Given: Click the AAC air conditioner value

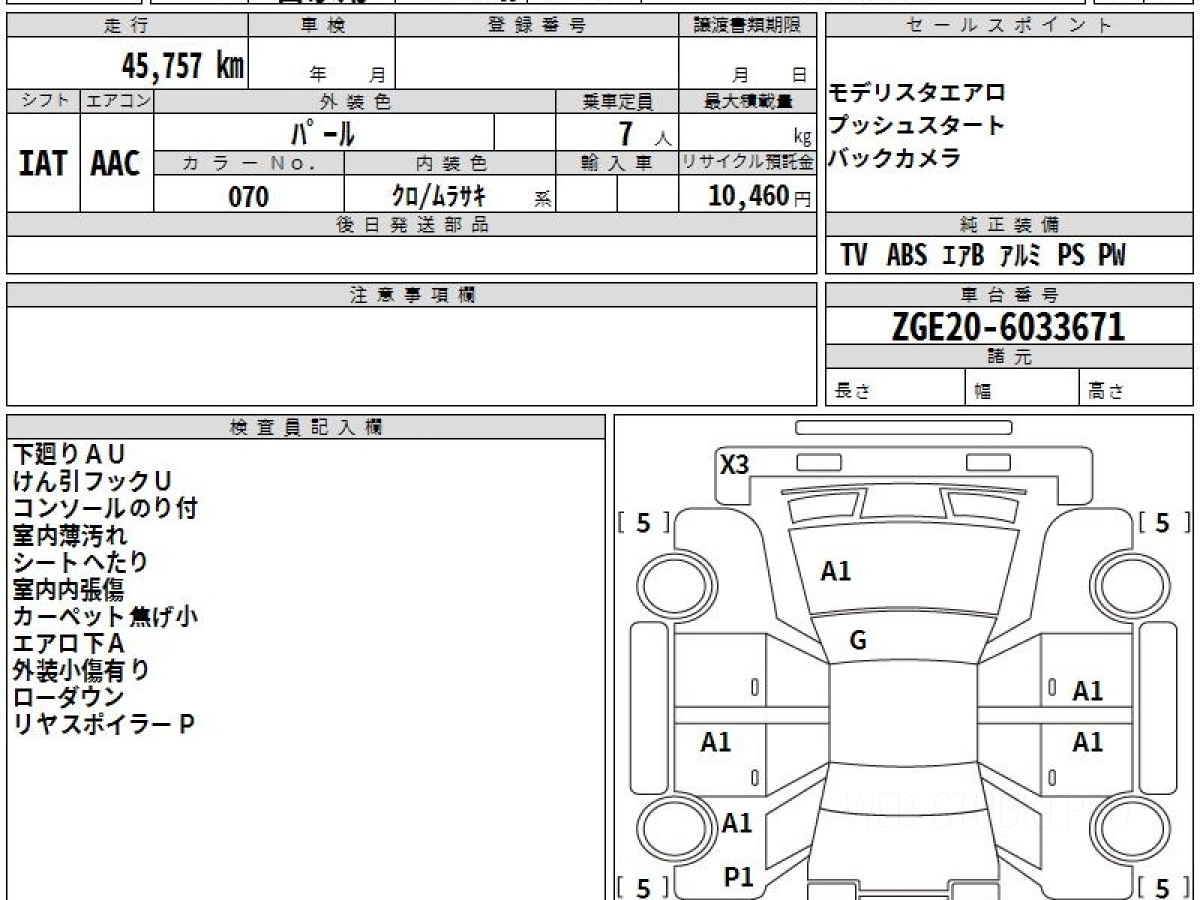Looking at the screenshot, I should pyautogui.click(x=116, y=163).
